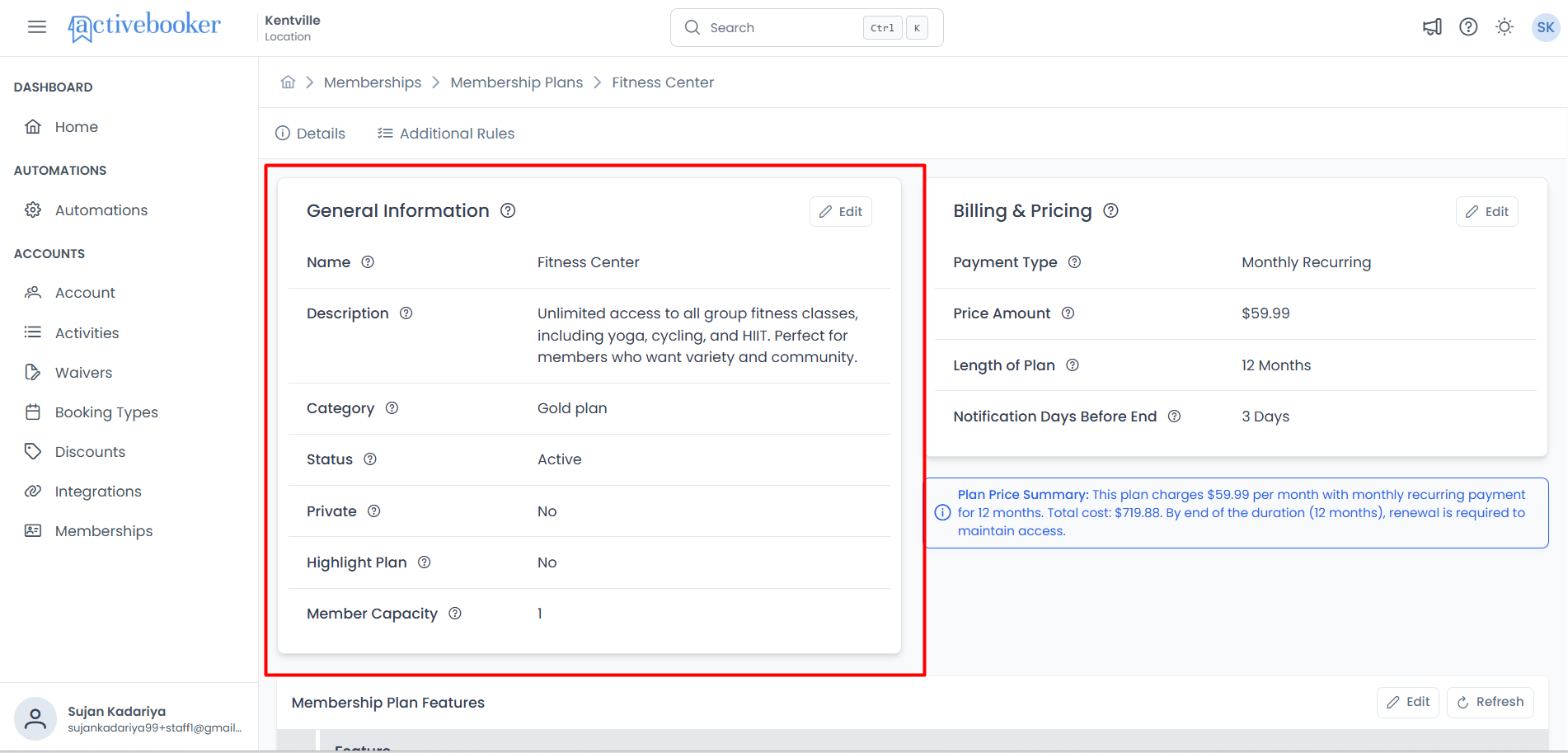Click the Payment Type help icon
The width and height of the screenshot is (1568, 753).
pos(1075,262)
